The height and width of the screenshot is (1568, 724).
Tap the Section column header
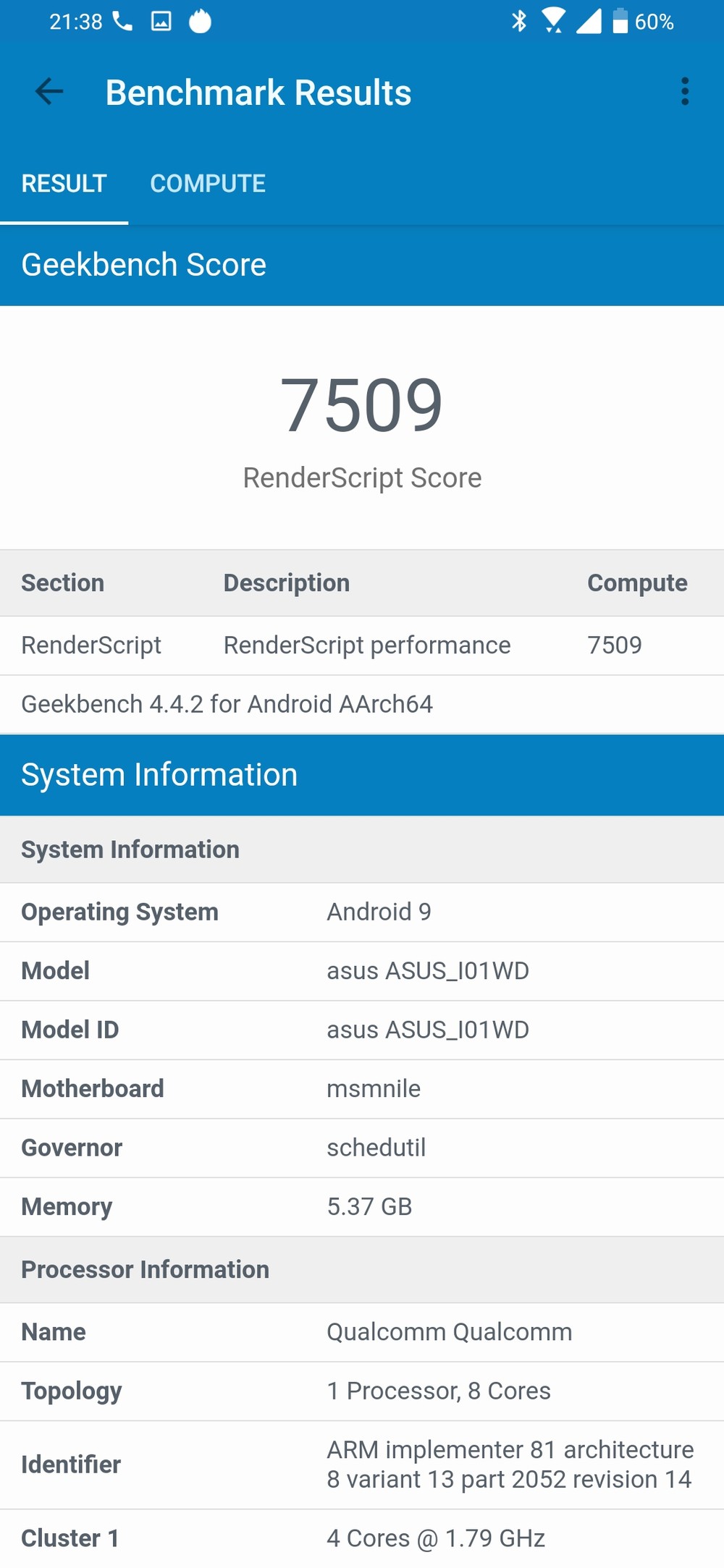[63, 583]
